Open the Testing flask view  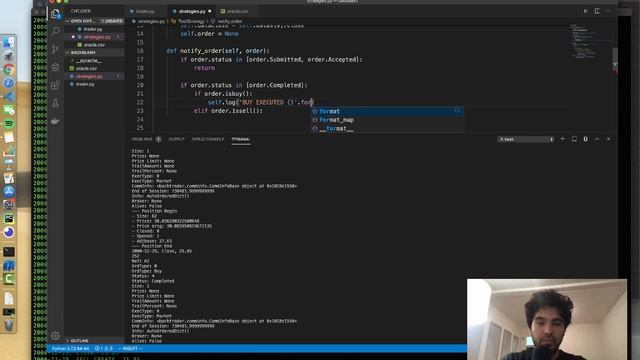click(x=56, y=103)
